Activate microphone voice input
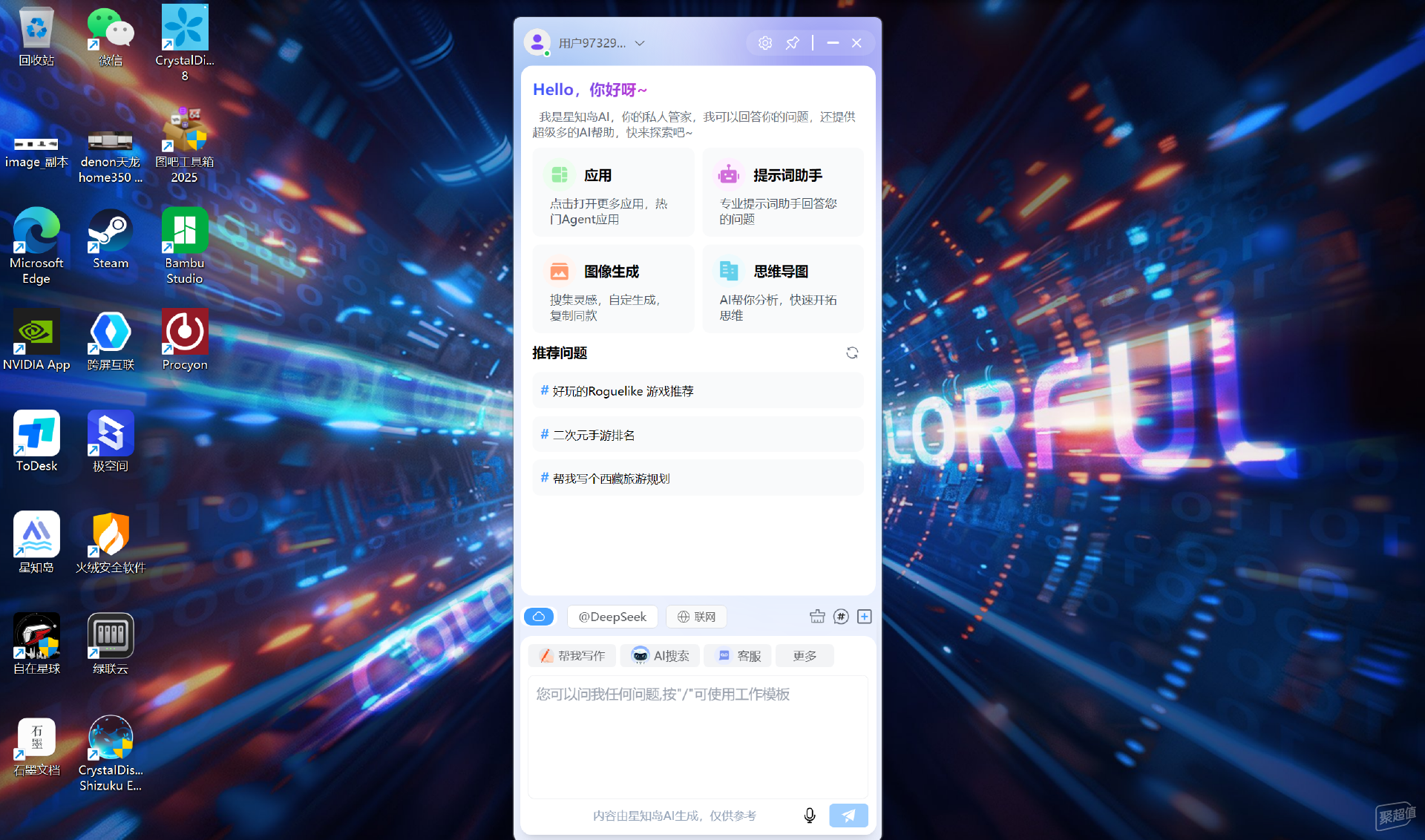This screenshot has width=1425, height=840. pos(810,816)
